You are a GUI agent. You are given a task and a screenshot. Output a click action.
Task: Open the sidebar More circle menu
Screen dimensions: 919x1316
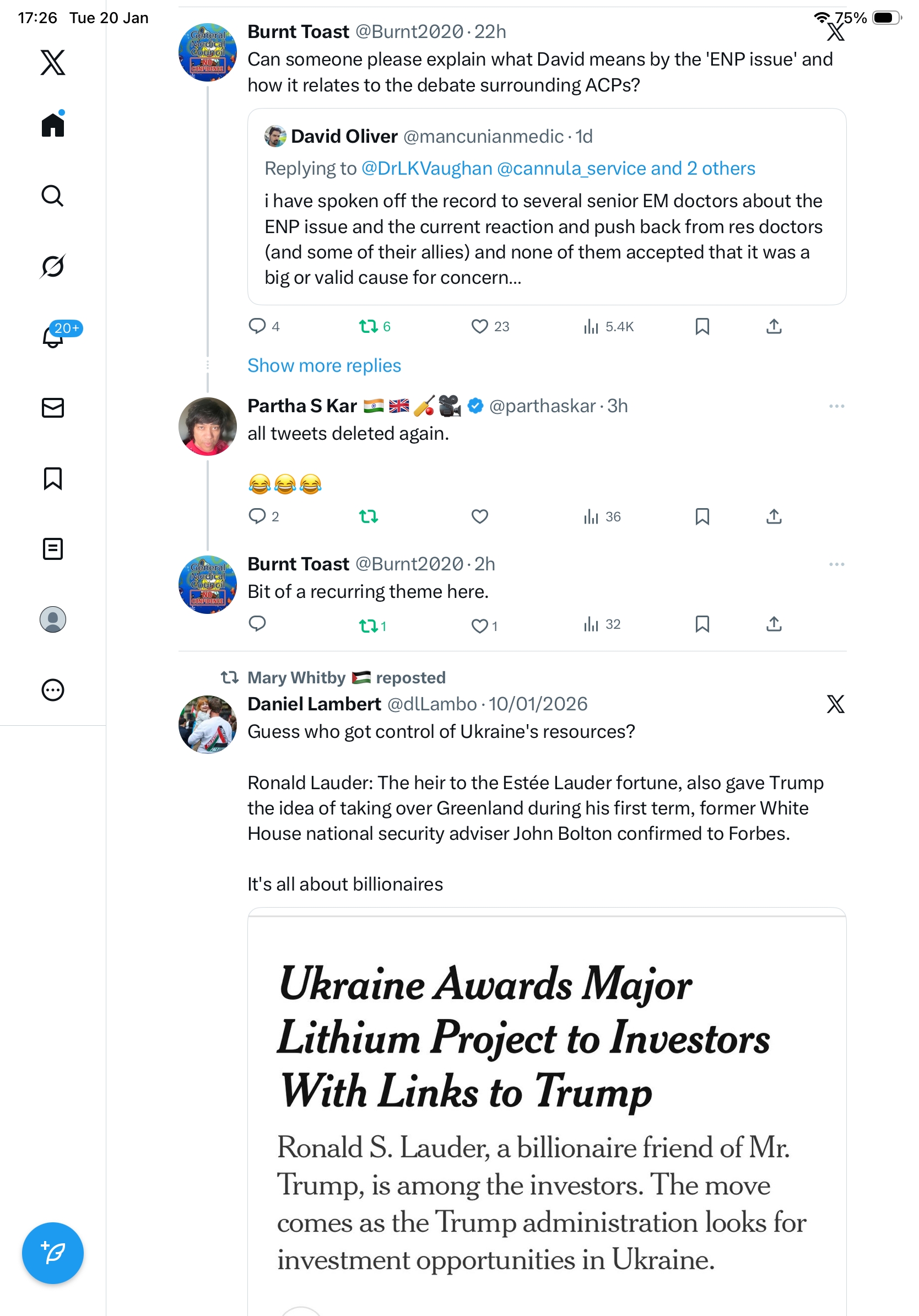(x=53, y=690)
